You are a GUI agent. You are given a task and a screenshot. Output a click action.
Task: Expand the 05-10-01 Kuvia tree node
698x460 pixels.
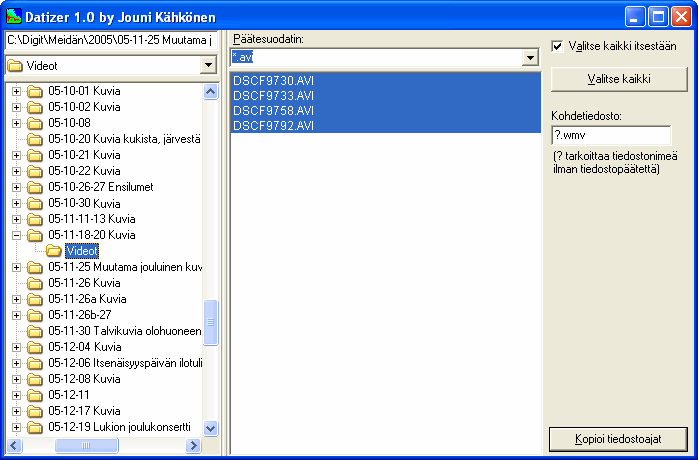[16, 91]
